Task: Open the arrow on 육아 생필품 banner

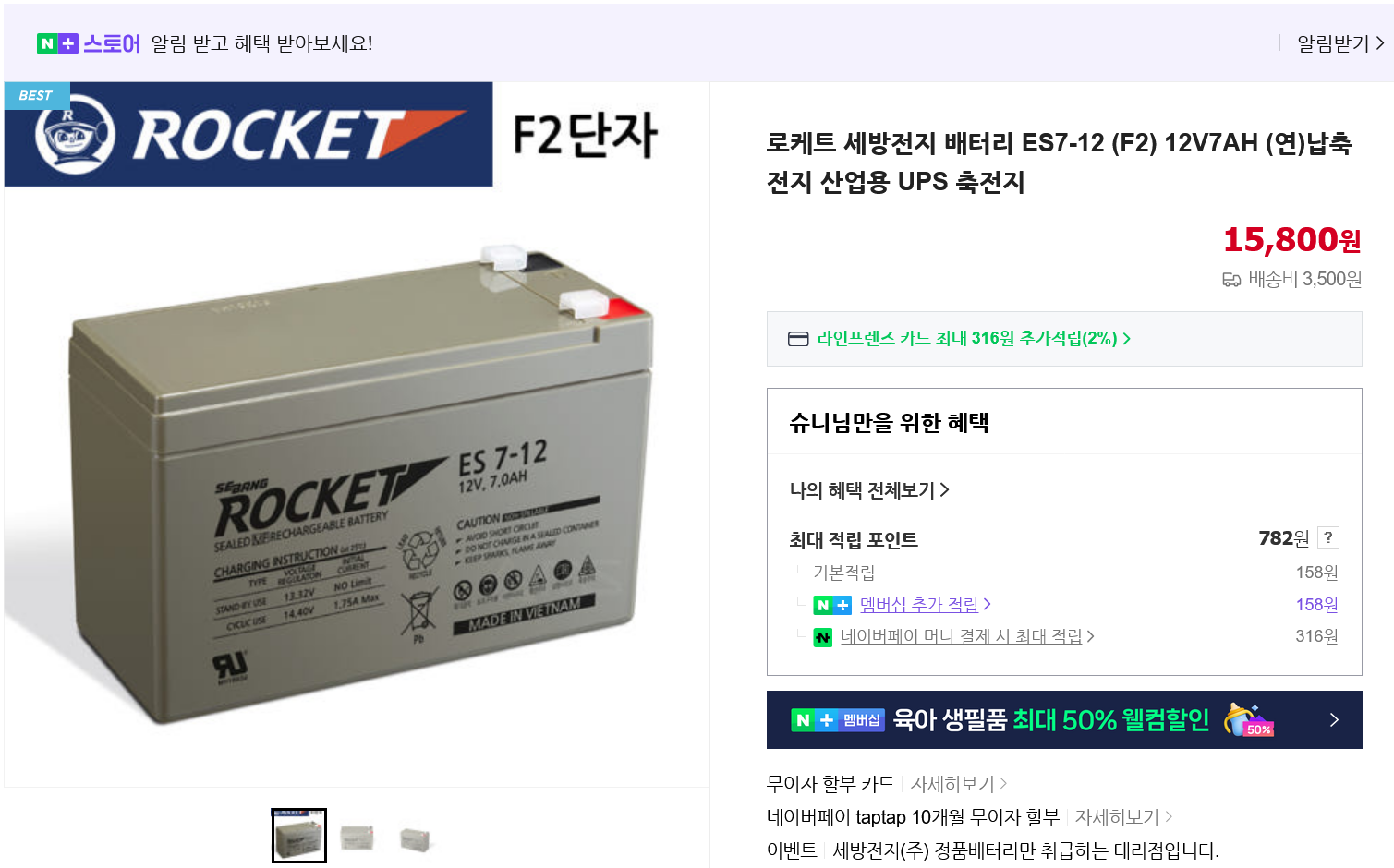Action: click(x=1334, y=720)
